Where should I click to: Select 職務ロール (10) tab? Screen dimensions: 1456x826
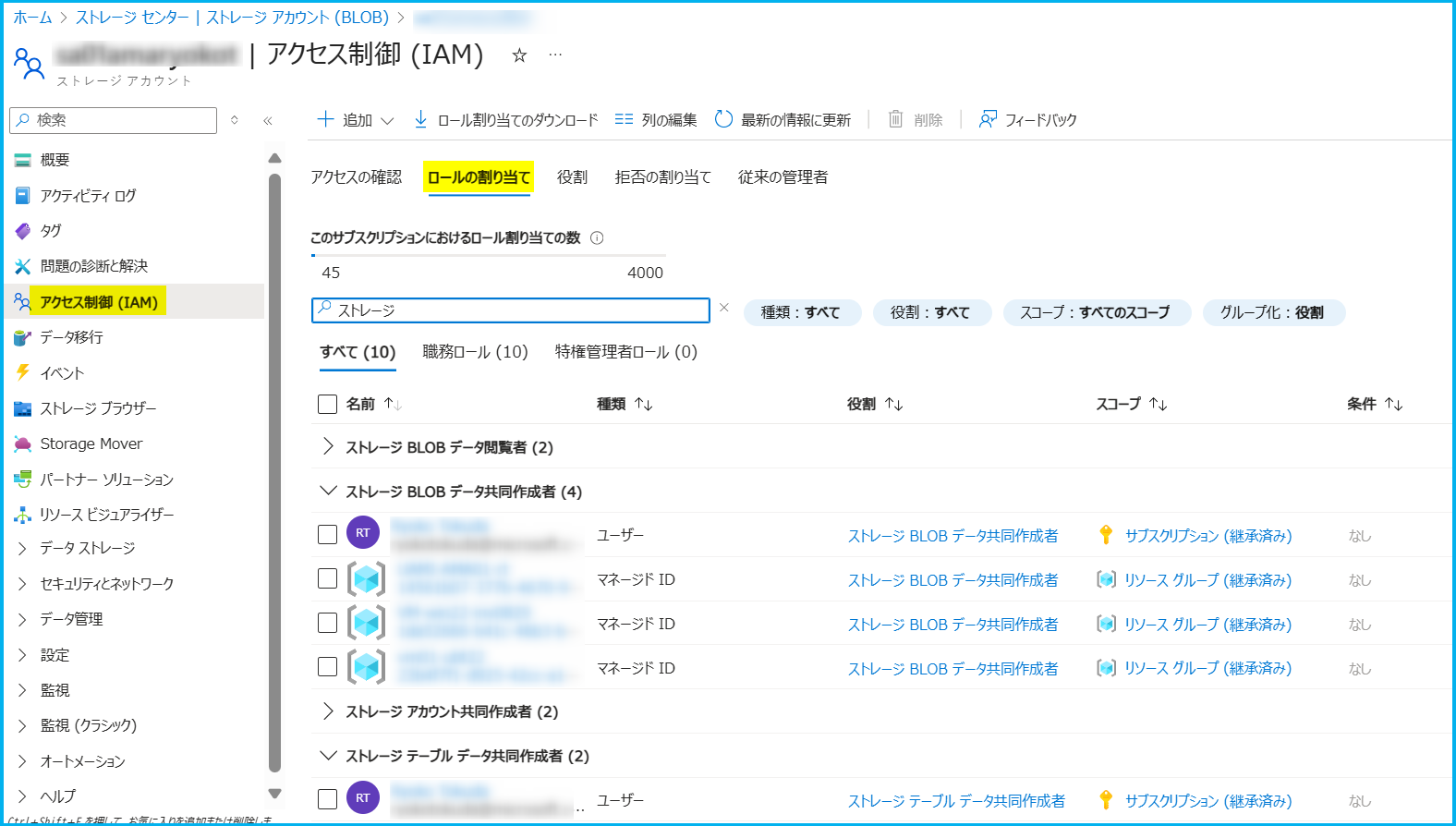(x=476, y=352)
